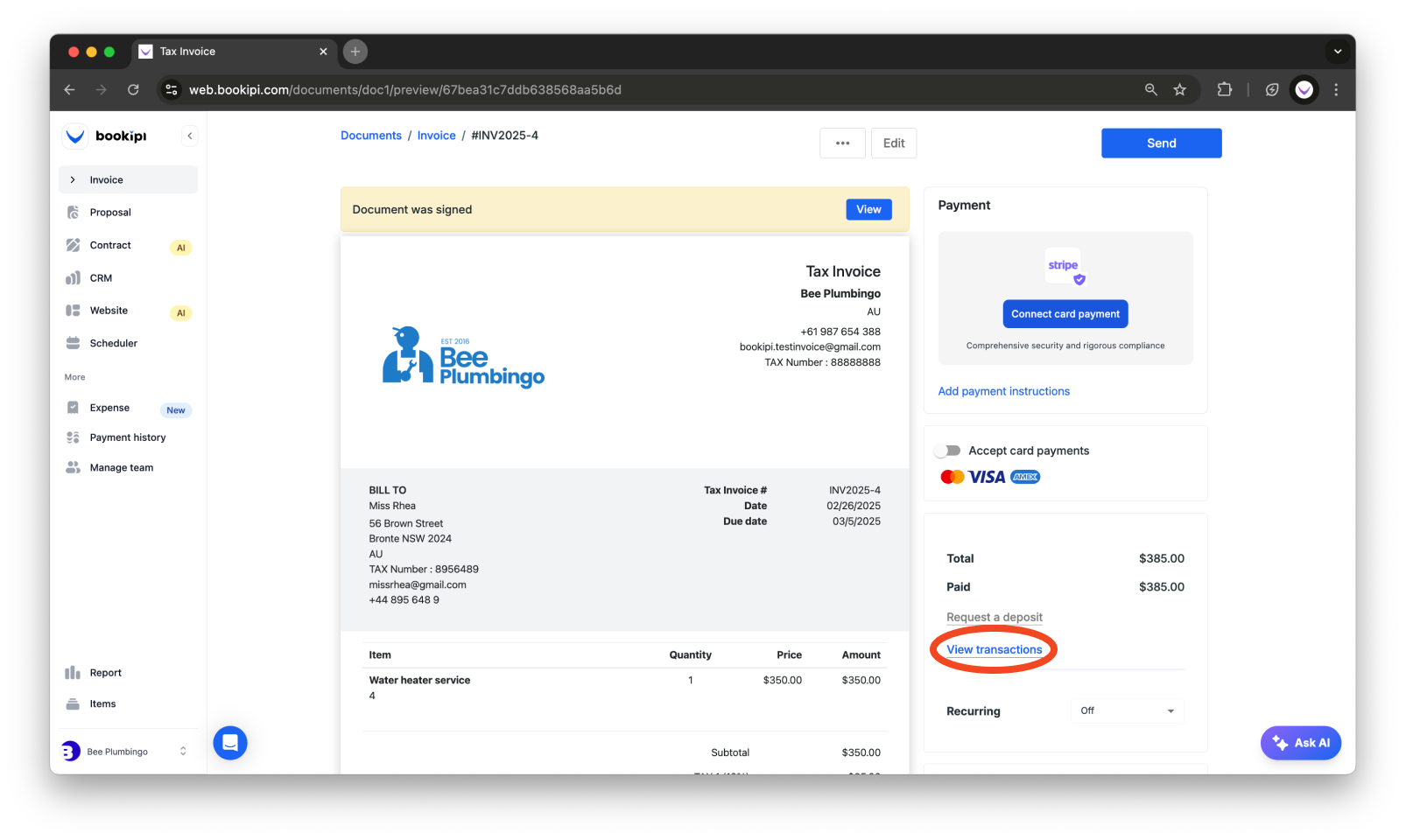Go to Documents via the breadcrumb
The width and height of the screenshot is (1406, 840).
(x=370, y=135)
